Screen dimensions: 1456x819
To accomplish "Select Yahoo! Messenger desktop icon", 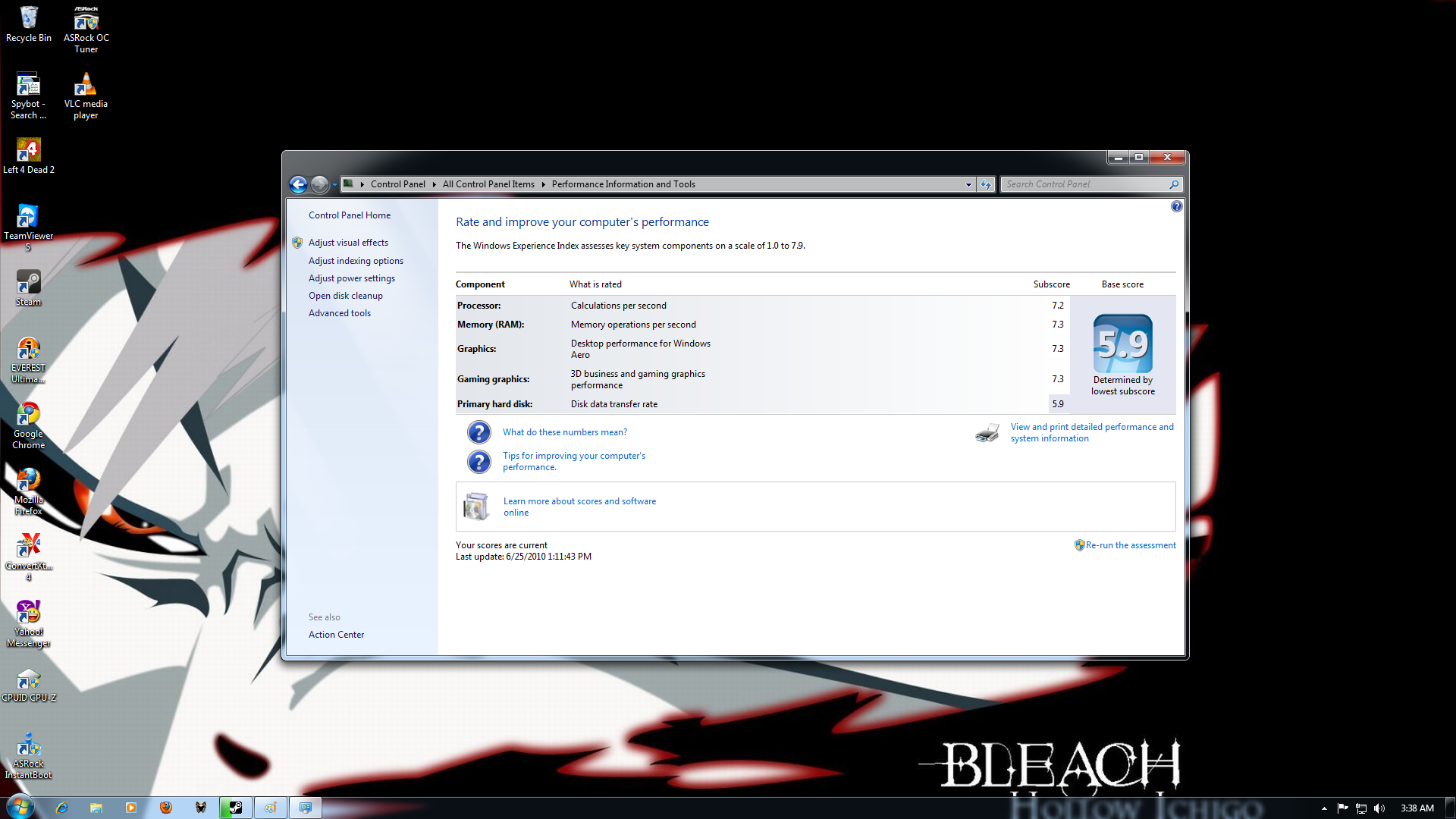I will tap(28, 623).
